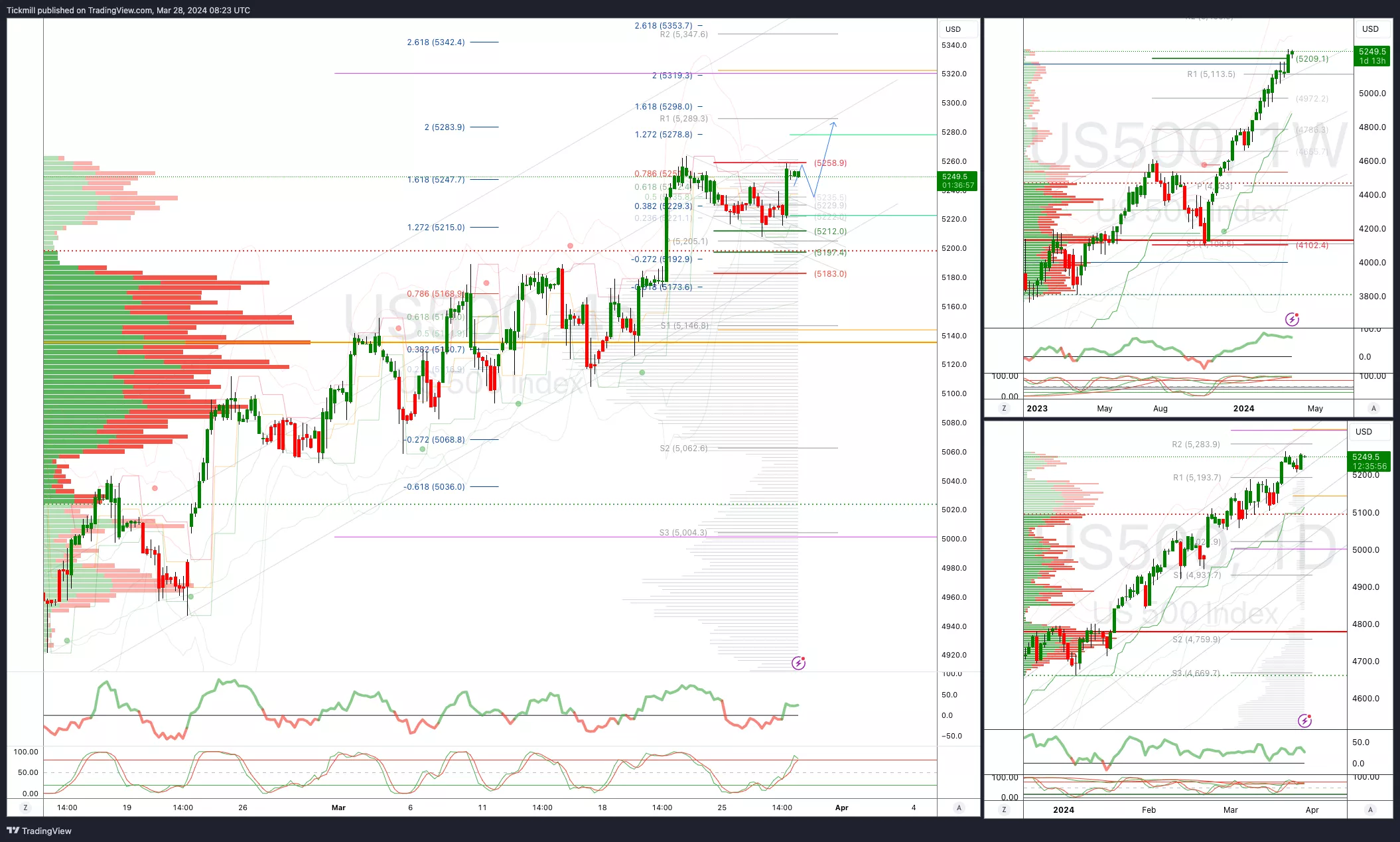The height and width of the screenshot is (842, 1400).
Task: Click the Z timezone button on weekly chart
Action: [x=1004, y=408]
